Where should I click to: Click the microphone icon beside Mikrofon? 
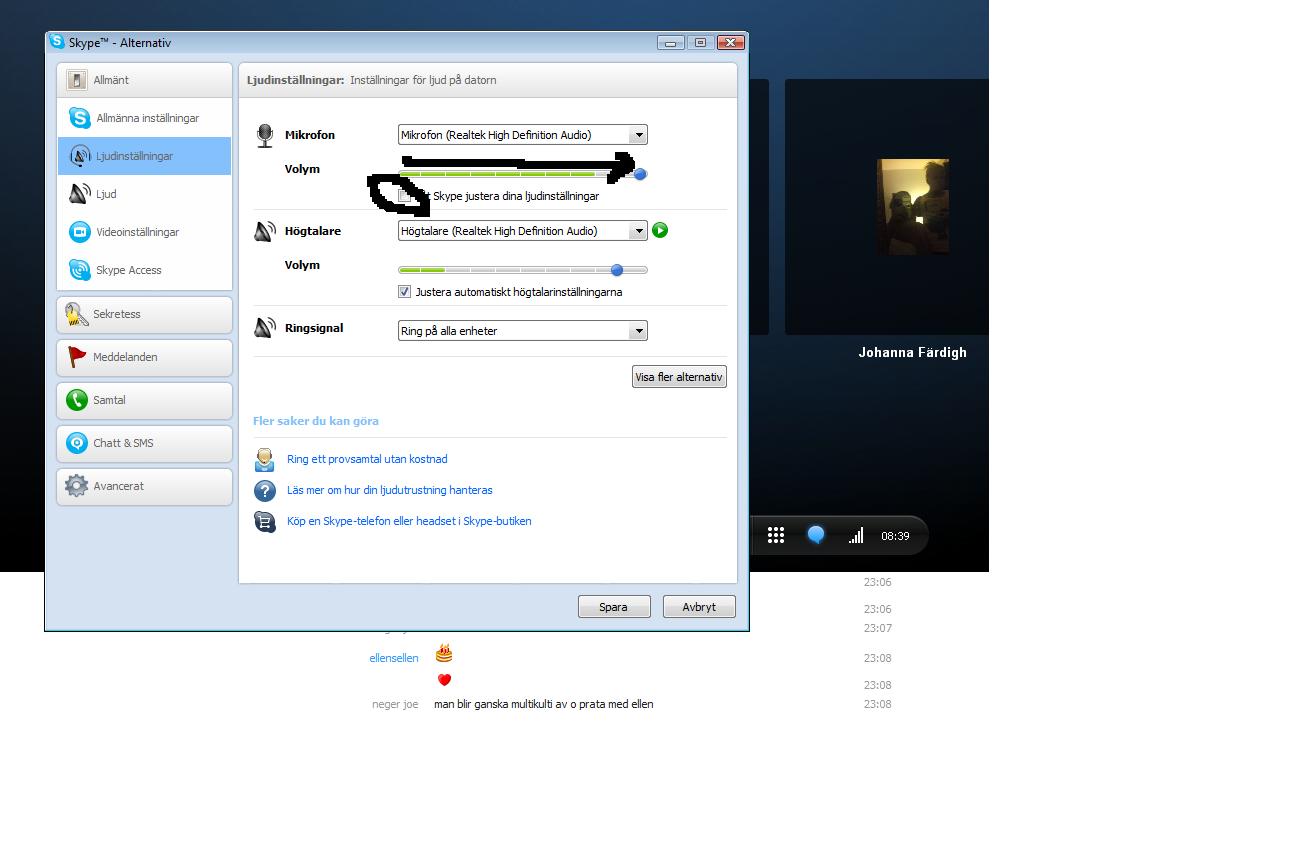265,135
